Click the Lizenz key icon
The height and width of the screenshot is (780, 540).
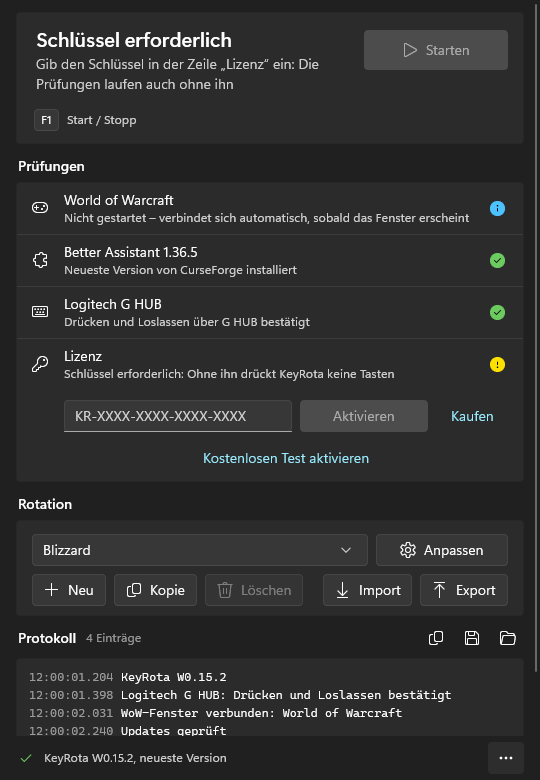coord(40,364)
